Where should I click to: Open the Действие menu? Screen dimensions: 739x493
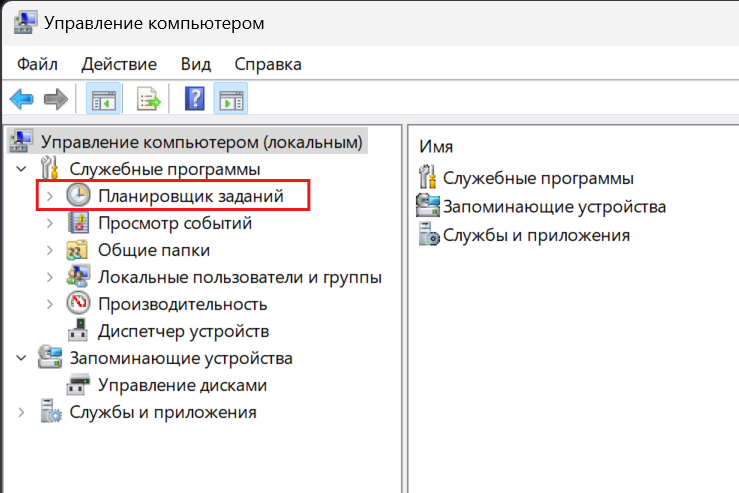click(119, 64)
